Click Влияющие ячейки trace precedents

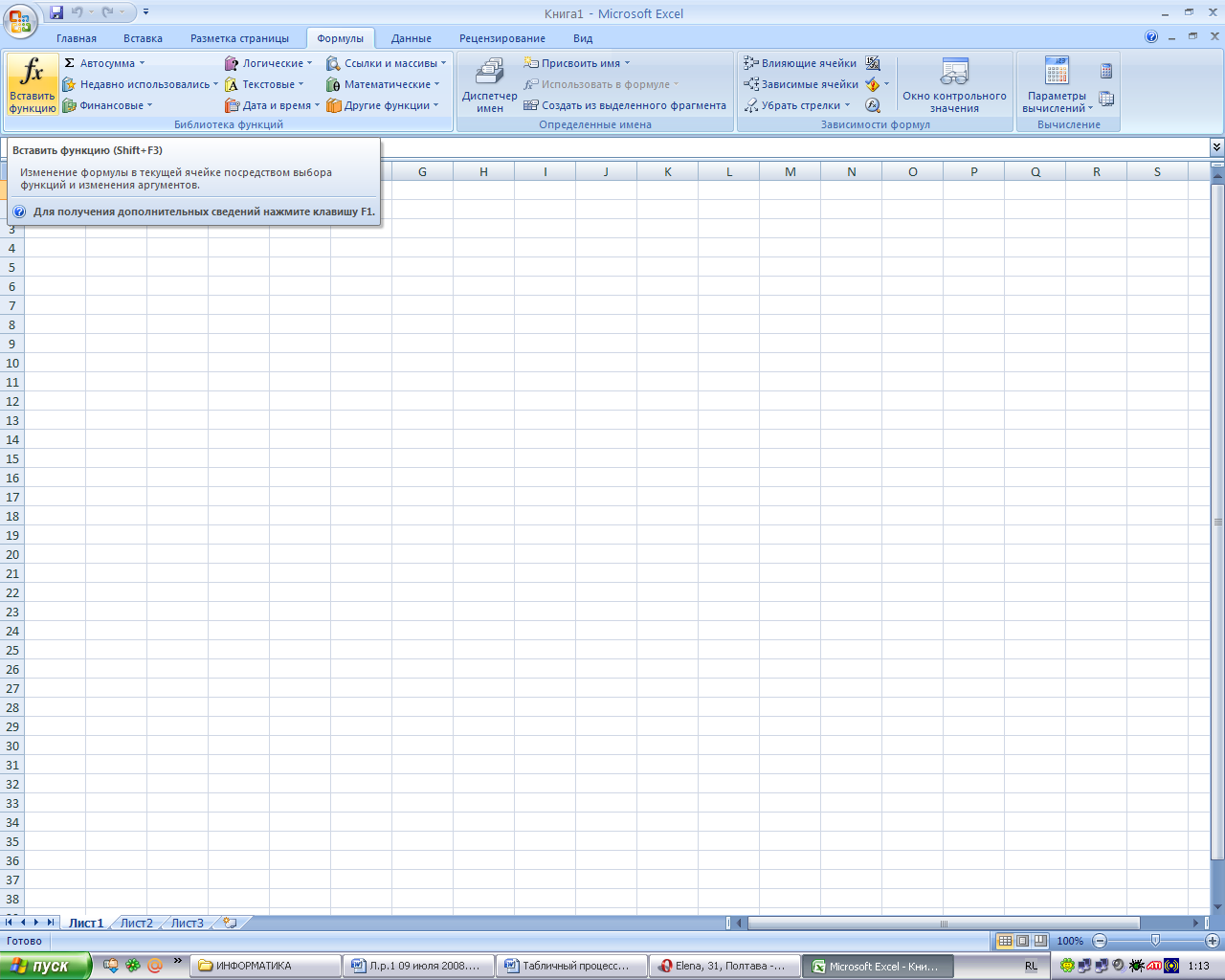[x=800, y=63]
